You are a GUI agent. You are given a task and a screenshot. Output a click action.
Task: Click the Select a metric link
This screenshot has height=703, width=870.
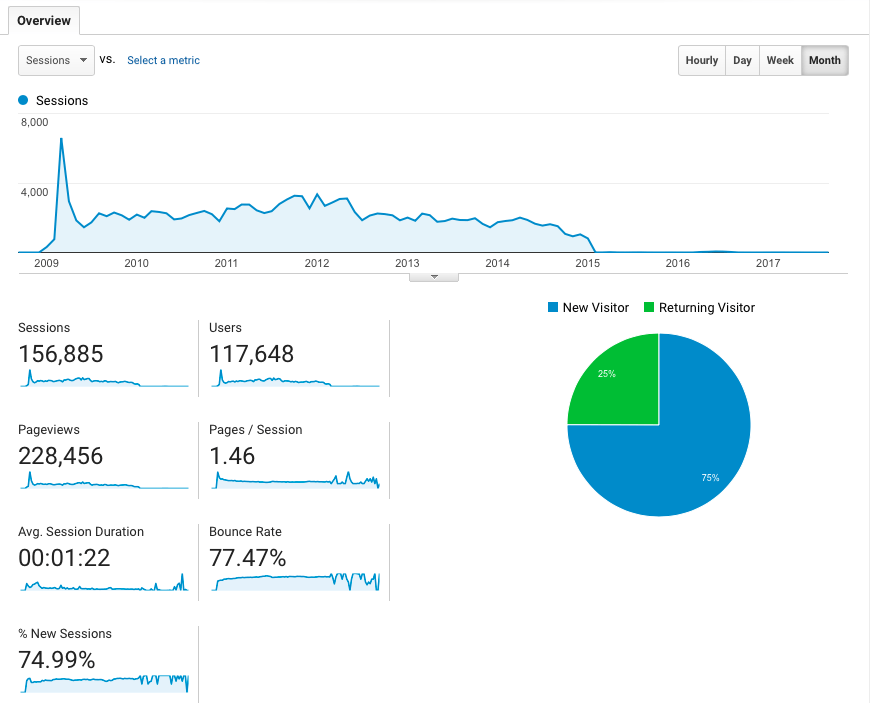point(163,60)
